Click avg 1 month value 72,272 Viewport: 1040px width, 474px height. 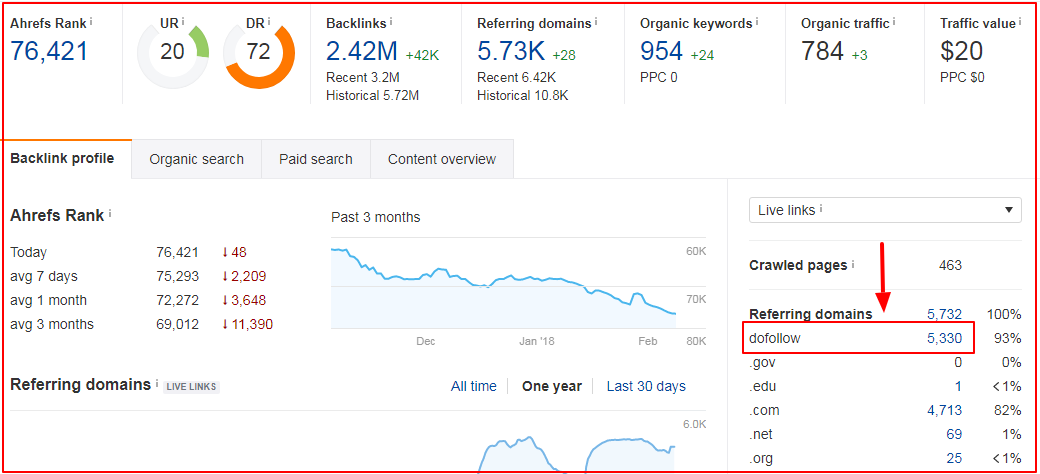click(177, 300)
